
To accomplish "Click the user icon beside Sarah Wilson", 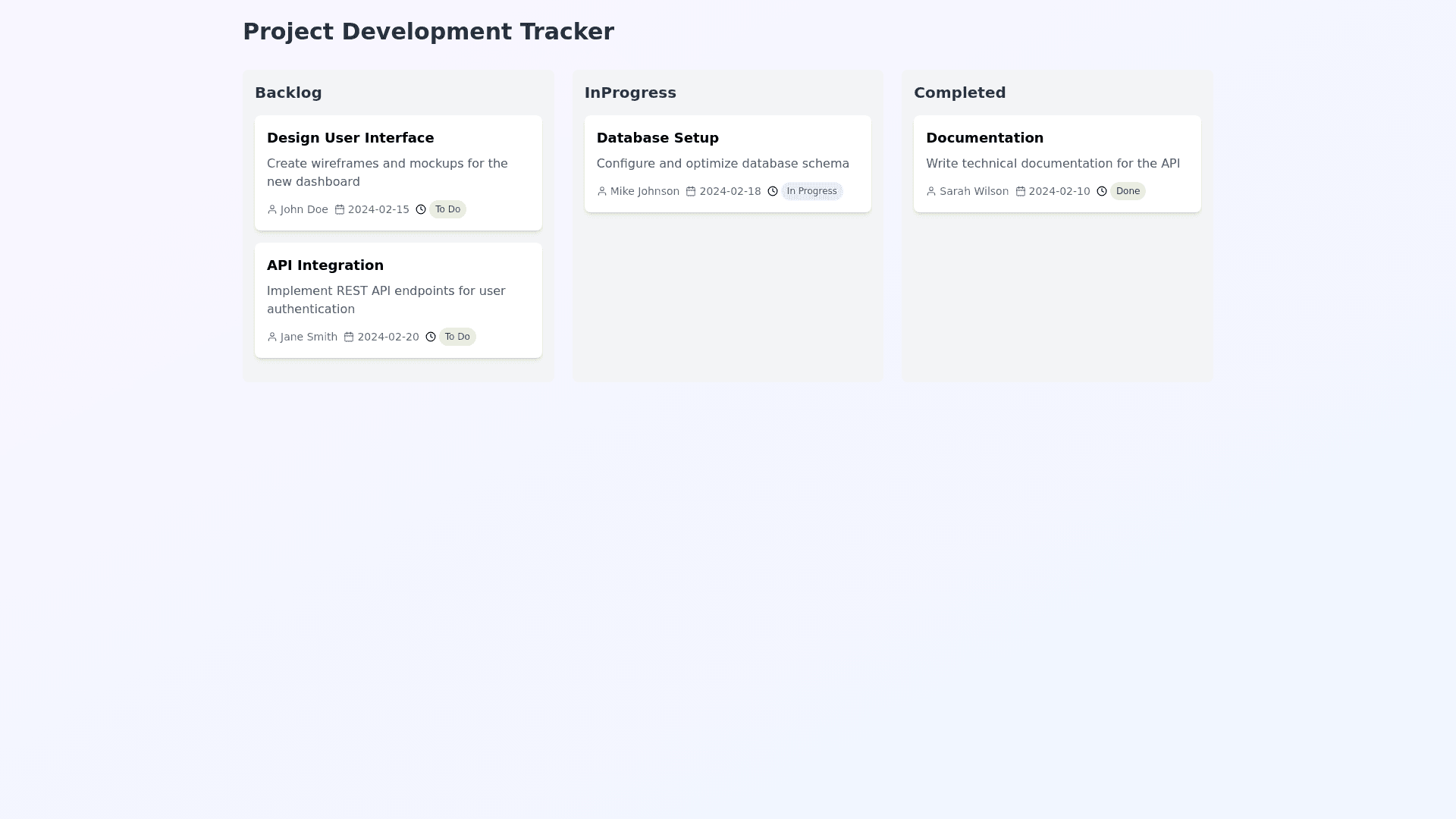I will pyautogui.click(x=931, y=191).
